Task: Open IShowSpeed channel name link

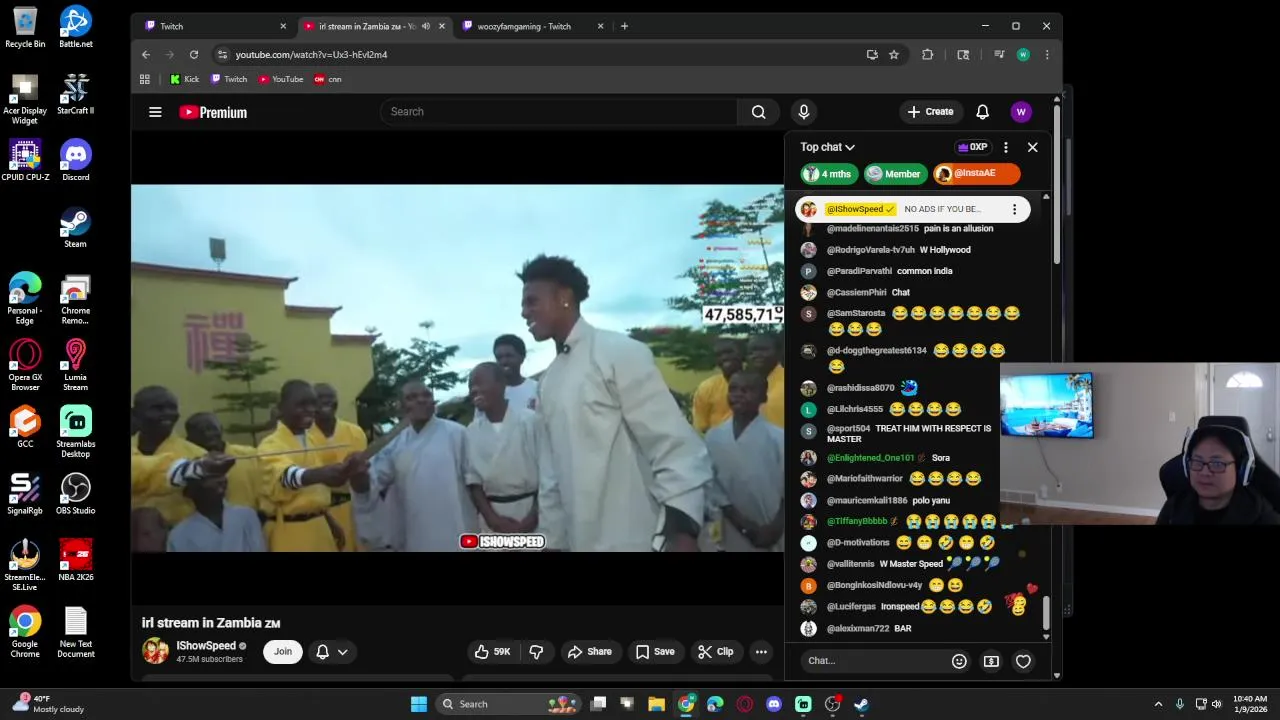Action: click(206, 646)
